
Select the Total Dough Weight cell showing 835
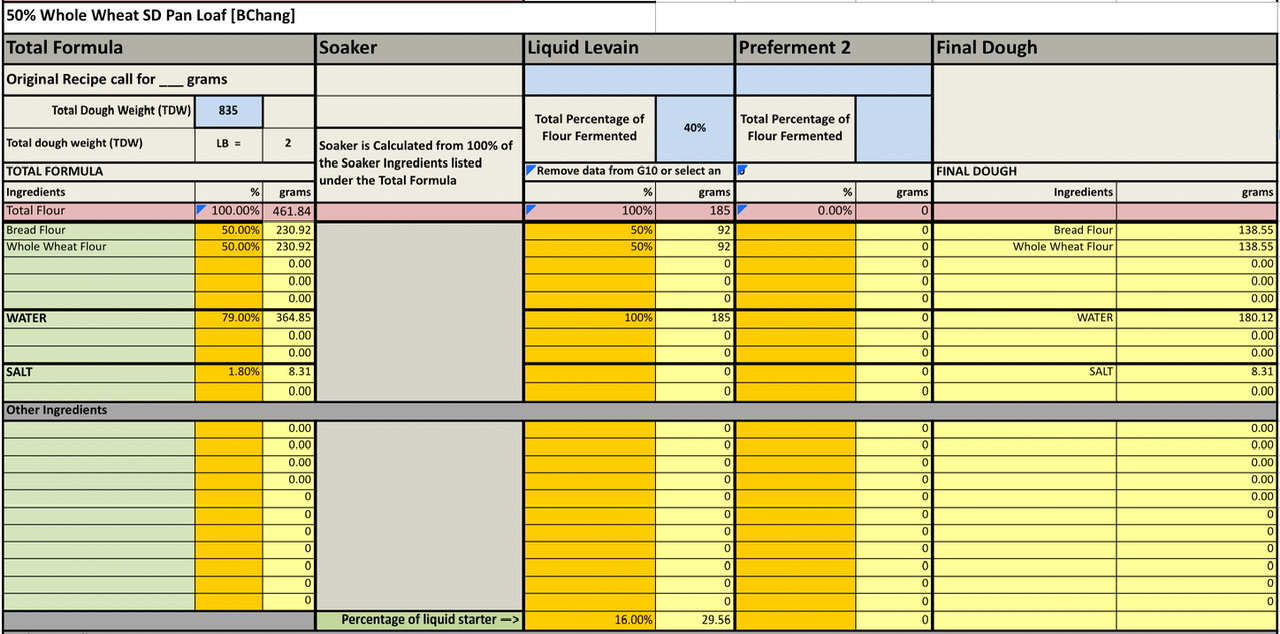(x=228, y=111)
